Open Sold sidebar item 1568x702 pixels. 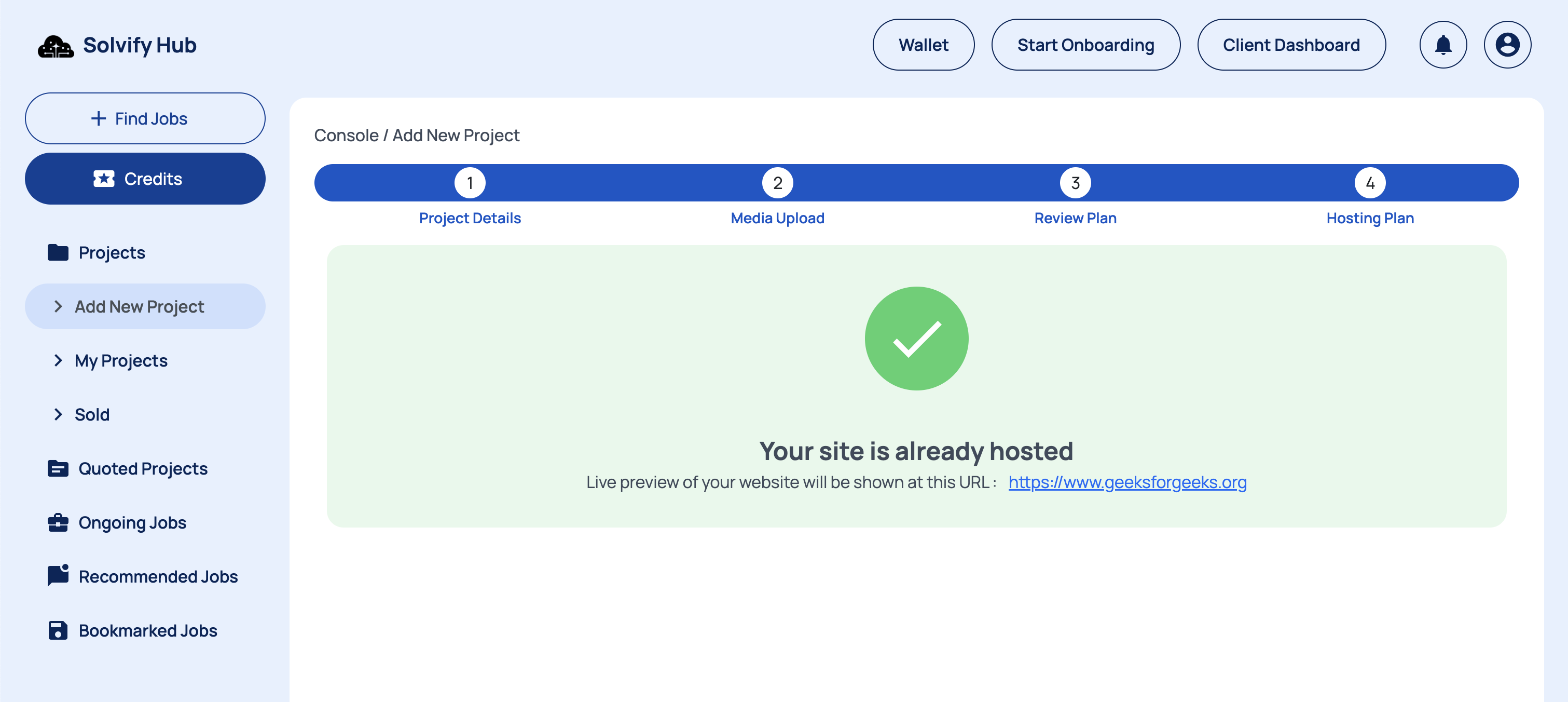tap(145, 414)
